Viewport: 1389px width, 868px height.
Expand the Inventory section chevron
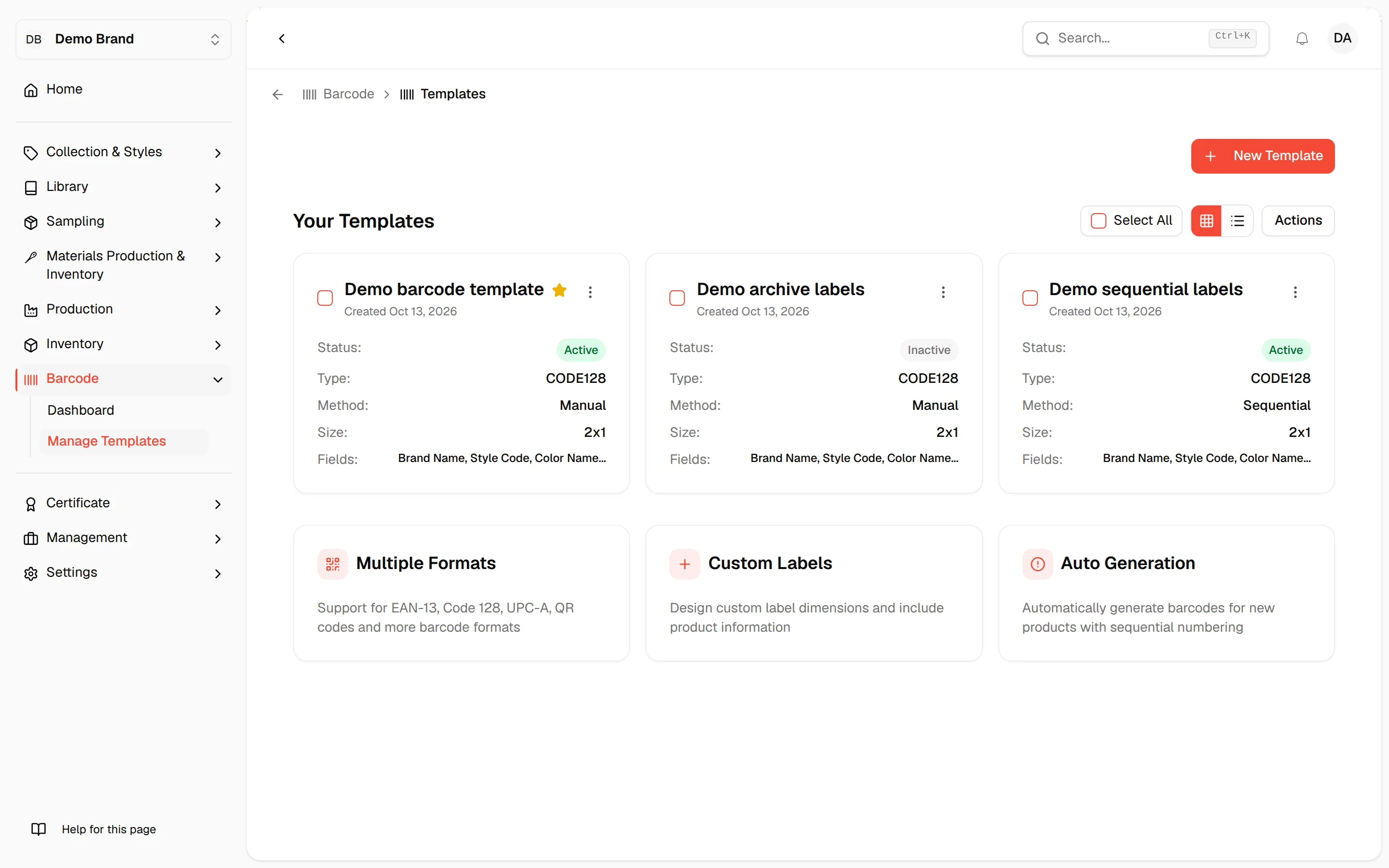pyautogui.click(x=218, y=345)
